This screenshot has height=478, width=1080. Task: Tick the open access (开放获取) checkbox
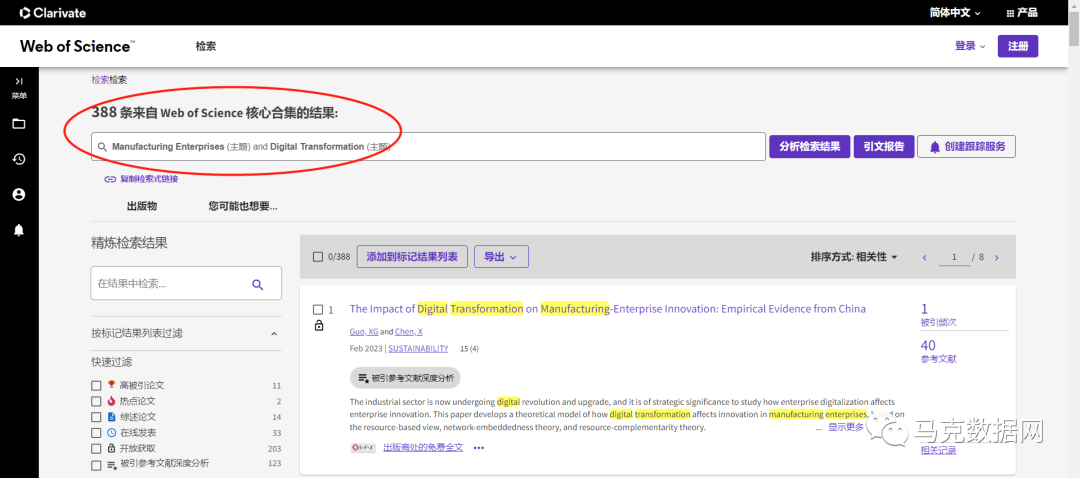(x=96, y=449)
